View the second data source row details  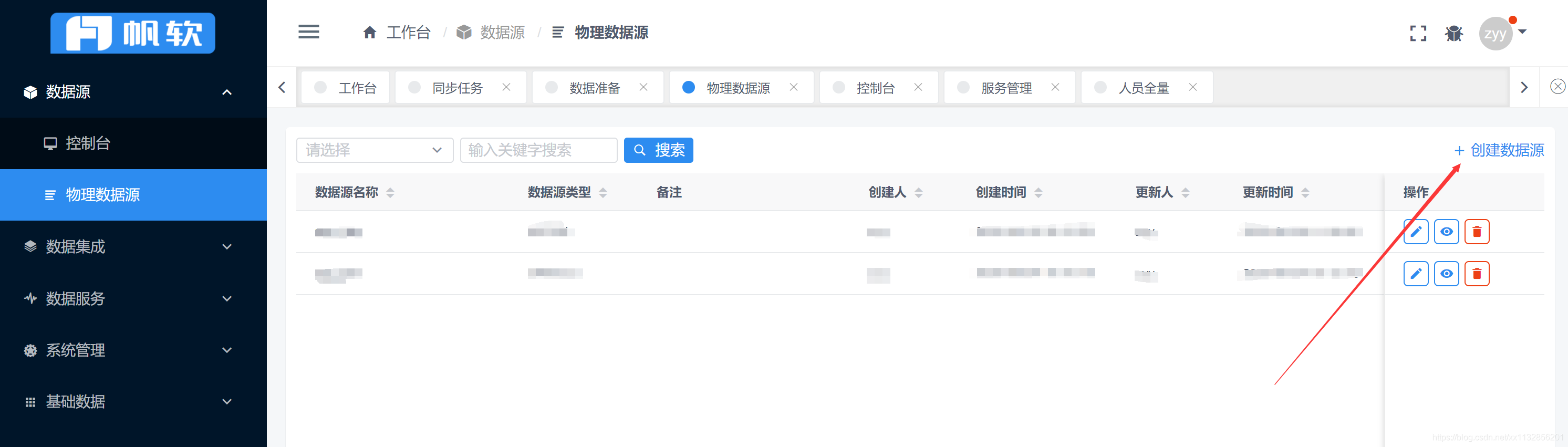[x=1446, y=274]
